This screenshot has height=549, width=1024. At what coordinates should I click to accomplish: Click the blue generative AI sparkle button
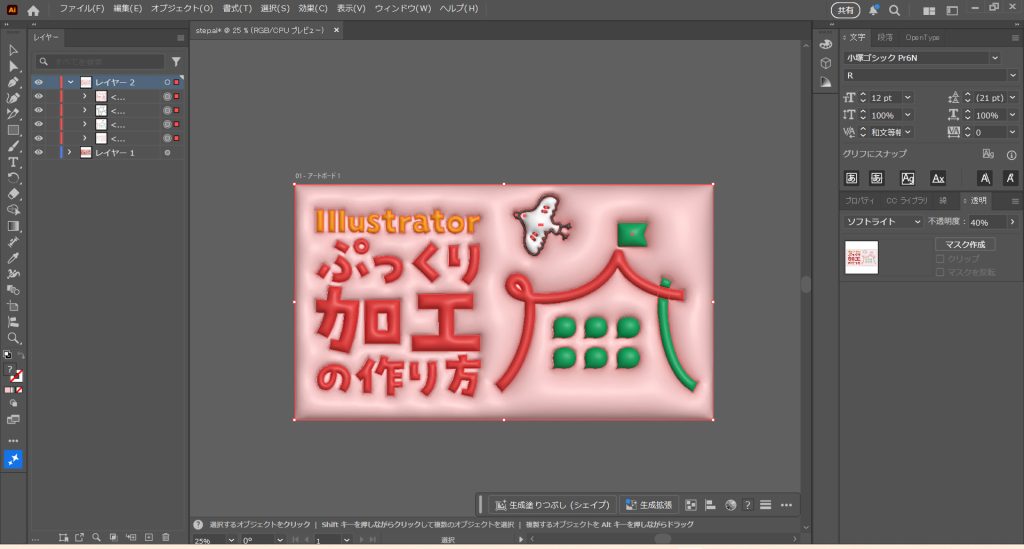click(x=14, y=459)
